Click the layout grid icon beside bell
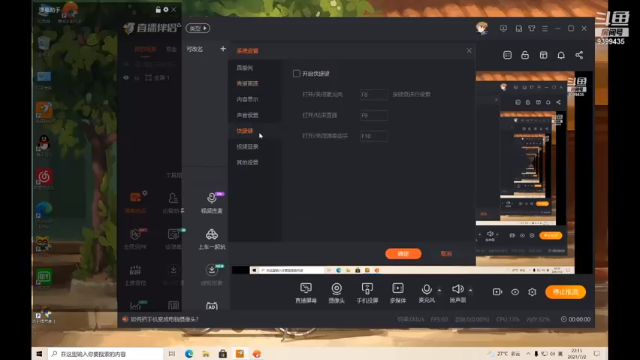This screenshot has height=360, width=640. [x=543, y=55]
